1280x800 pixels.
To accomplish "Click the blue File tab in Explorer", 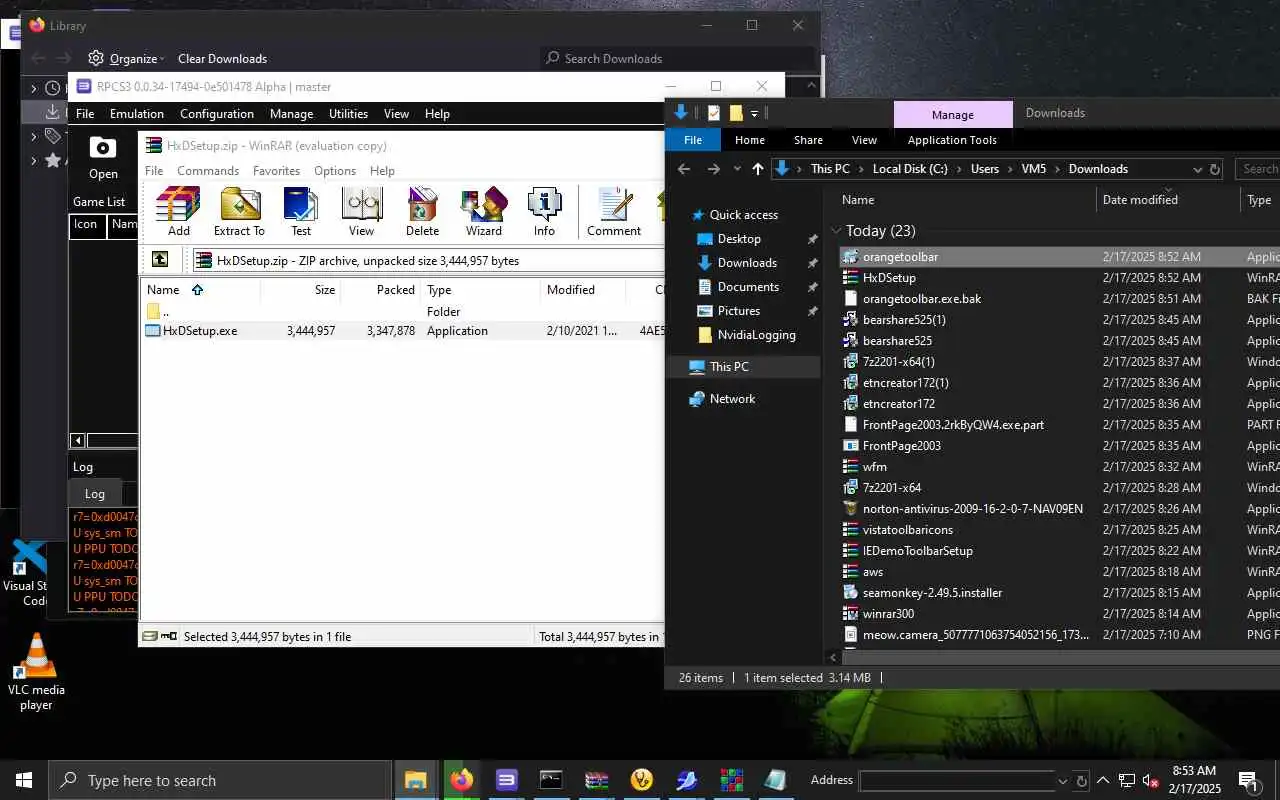I will coord(693,140).
